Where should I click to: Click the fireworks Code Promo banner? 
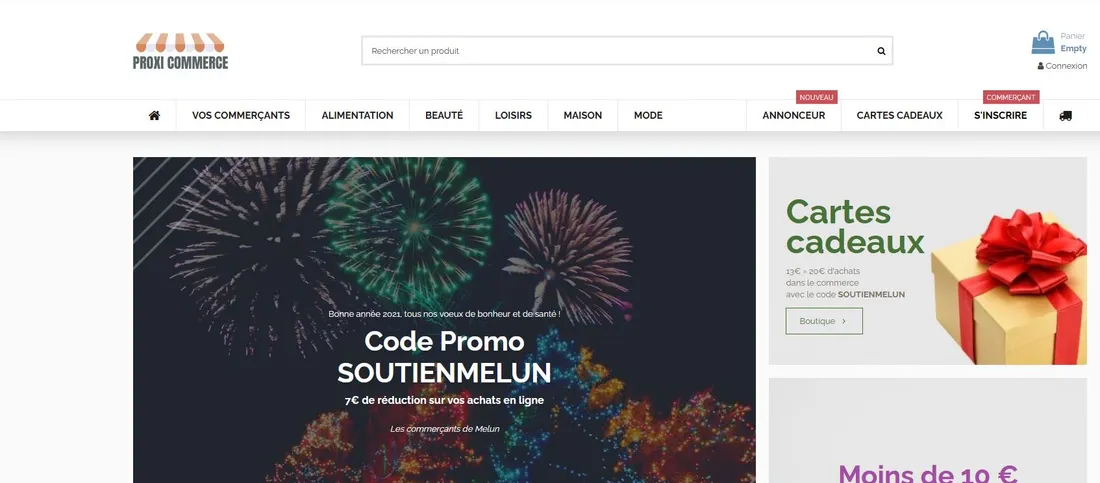pyautogui.click(x=444, y=320)
